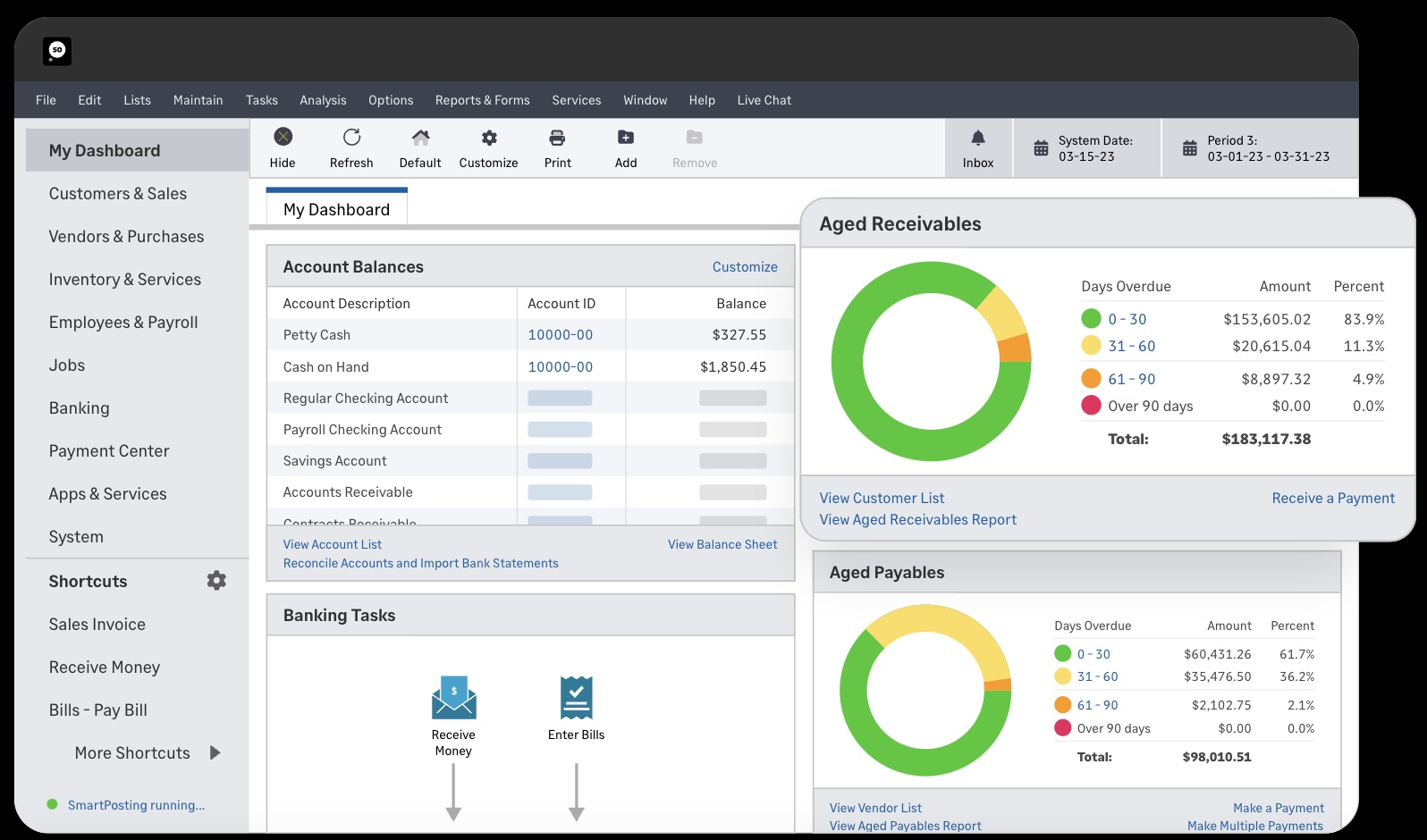Viewport: 1427px width, 840px height.
Task: Open the Jobs section
Action: (67, 365)
